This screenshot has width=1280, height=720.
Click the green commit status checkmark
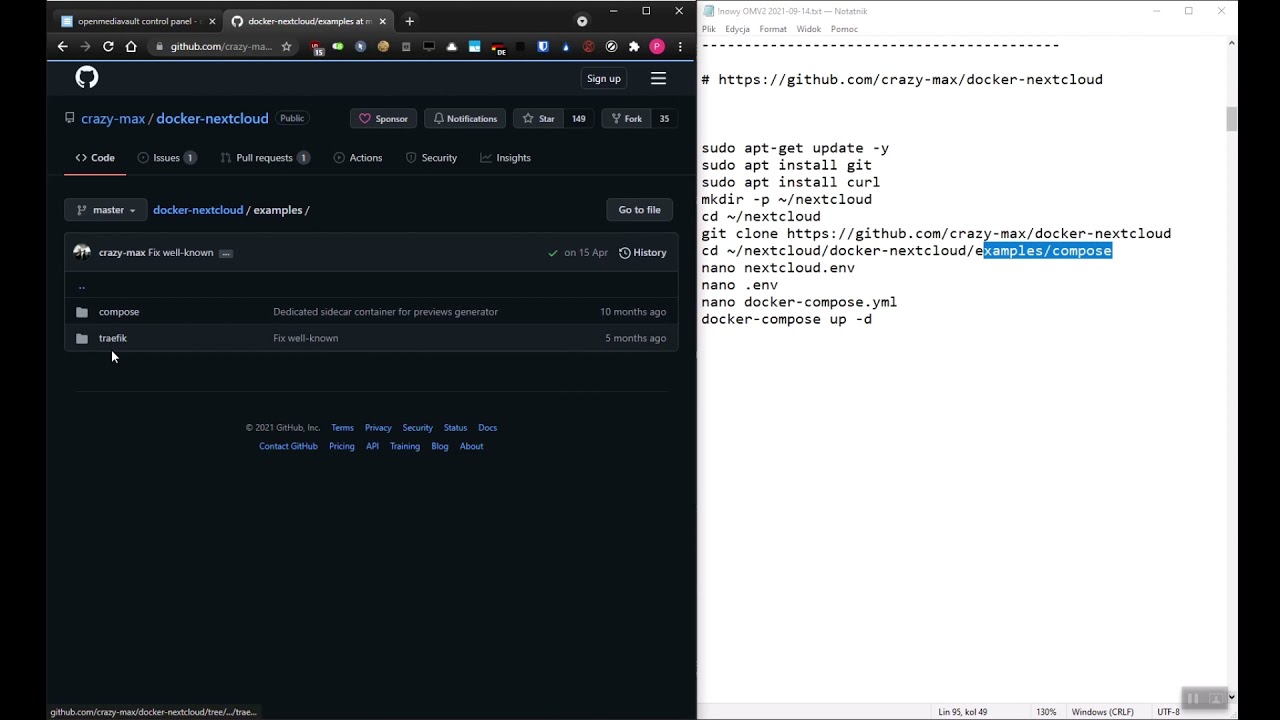click(x=553, y=253)
